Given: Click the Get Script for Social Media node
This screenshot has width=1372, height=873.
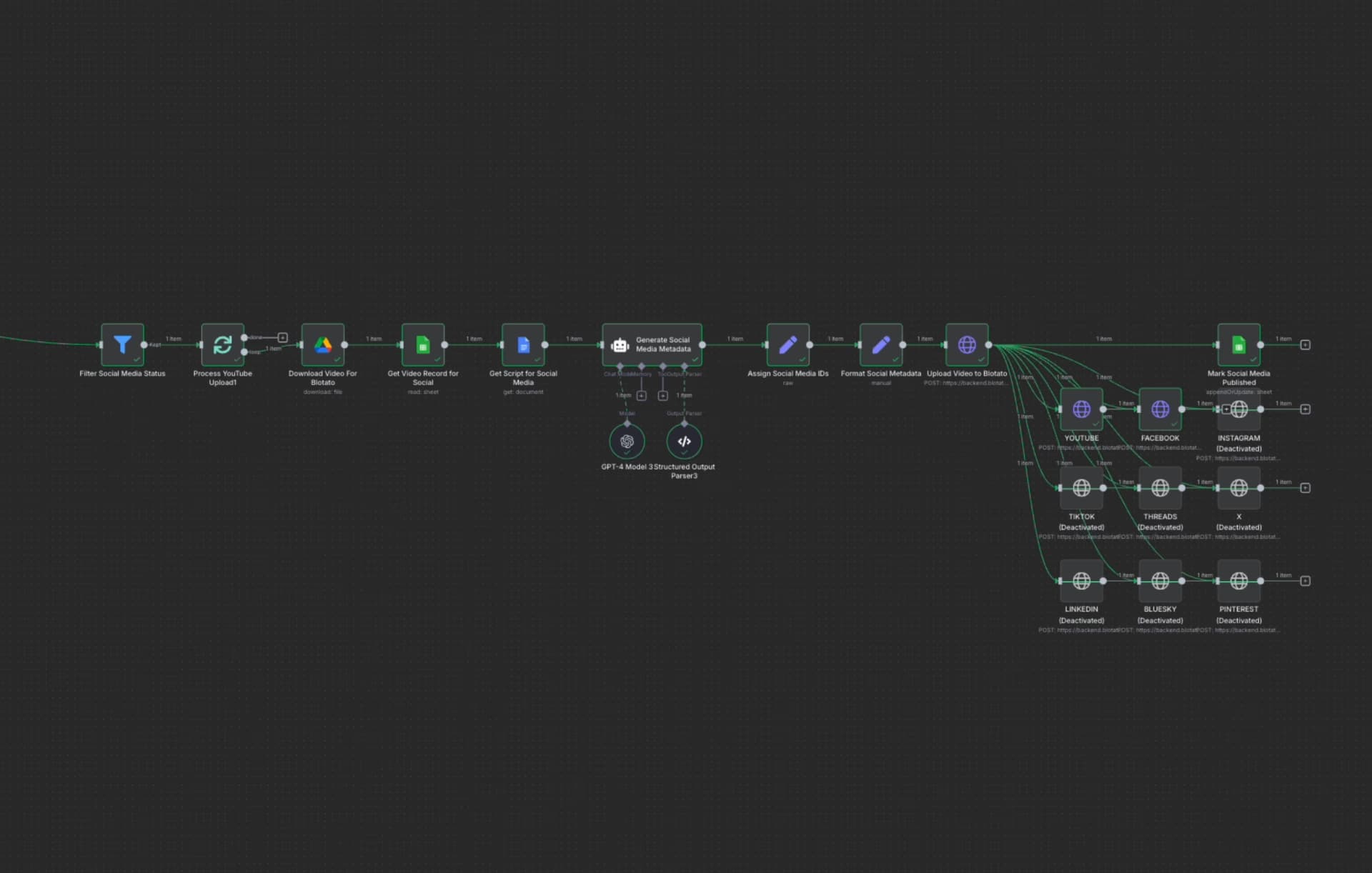Looking at the screenshot, I should (x=523, y=345).
